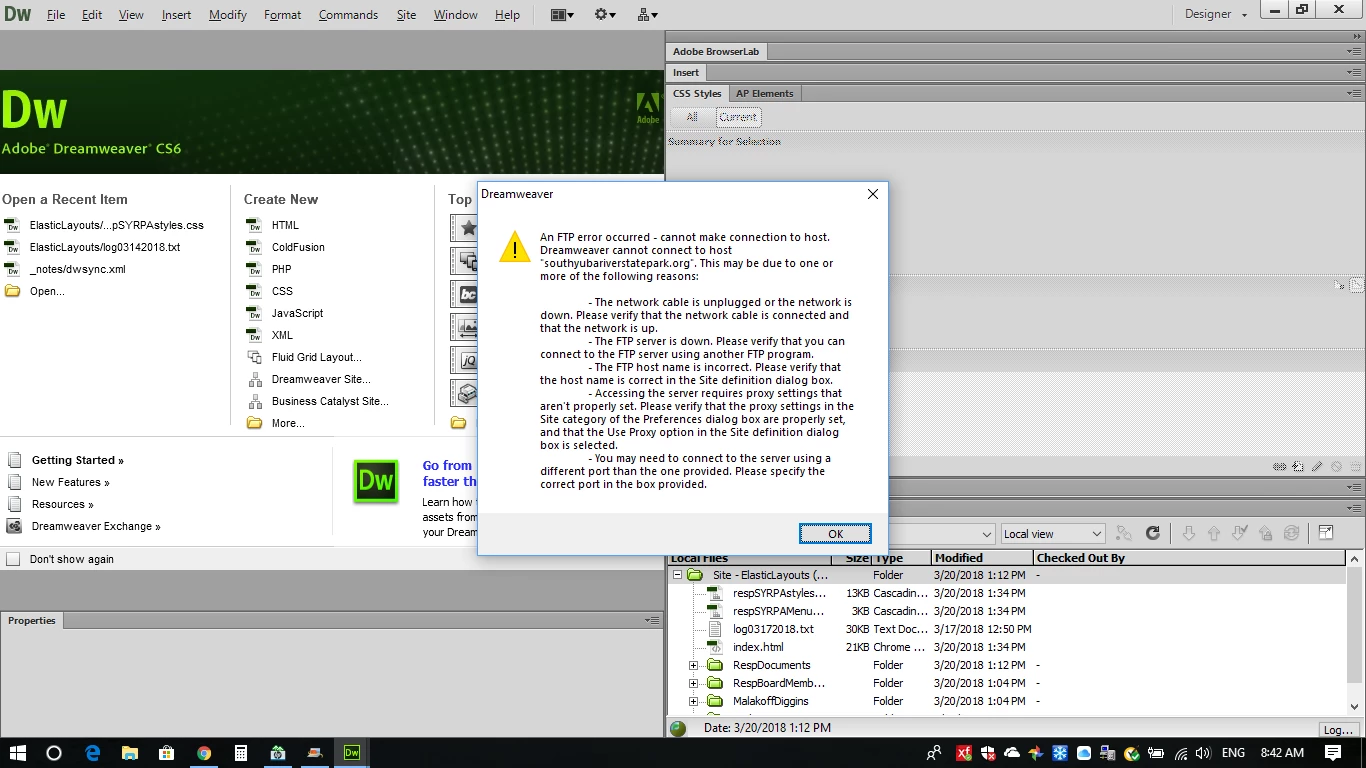Switch to the AP Elements tab
This screenshot has width=1366, height=768.
pos(765,94)
